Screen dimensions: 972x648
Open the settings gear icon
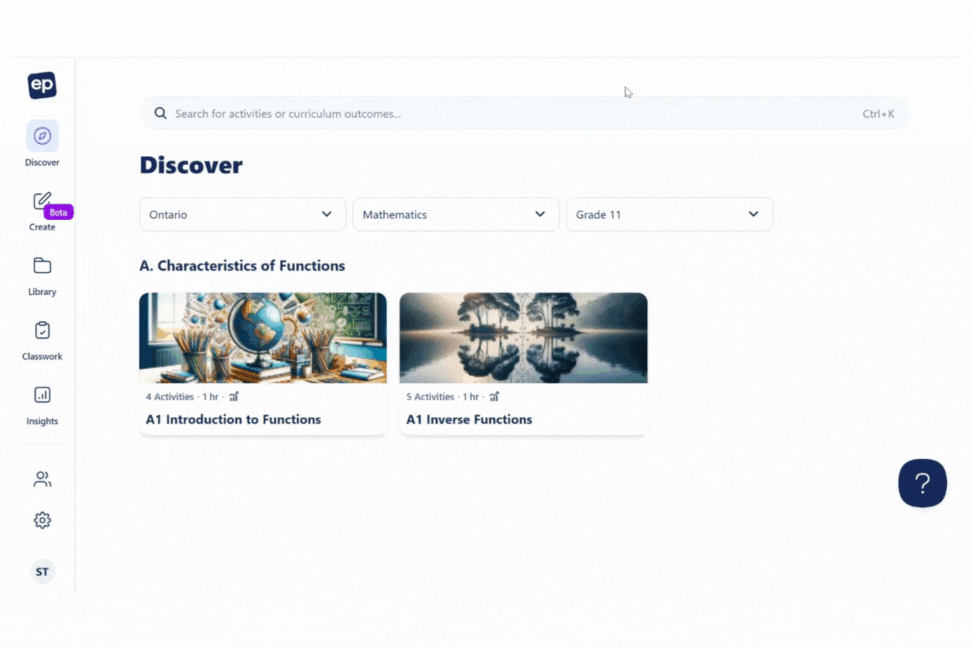tap(42, 520)
